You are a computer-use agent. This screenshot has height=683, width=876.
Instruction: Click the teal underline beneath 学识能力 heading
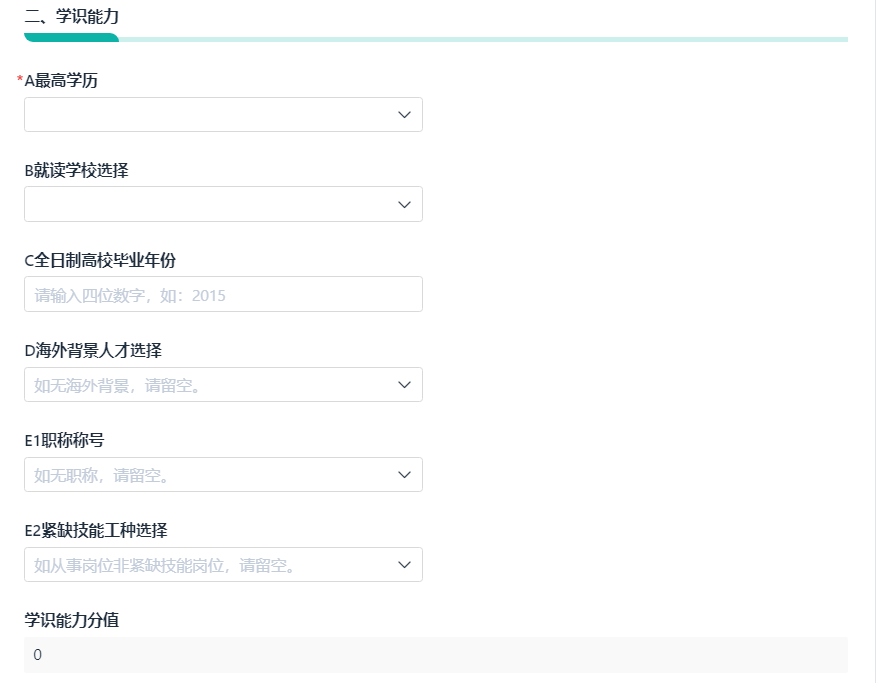(71, 38)
